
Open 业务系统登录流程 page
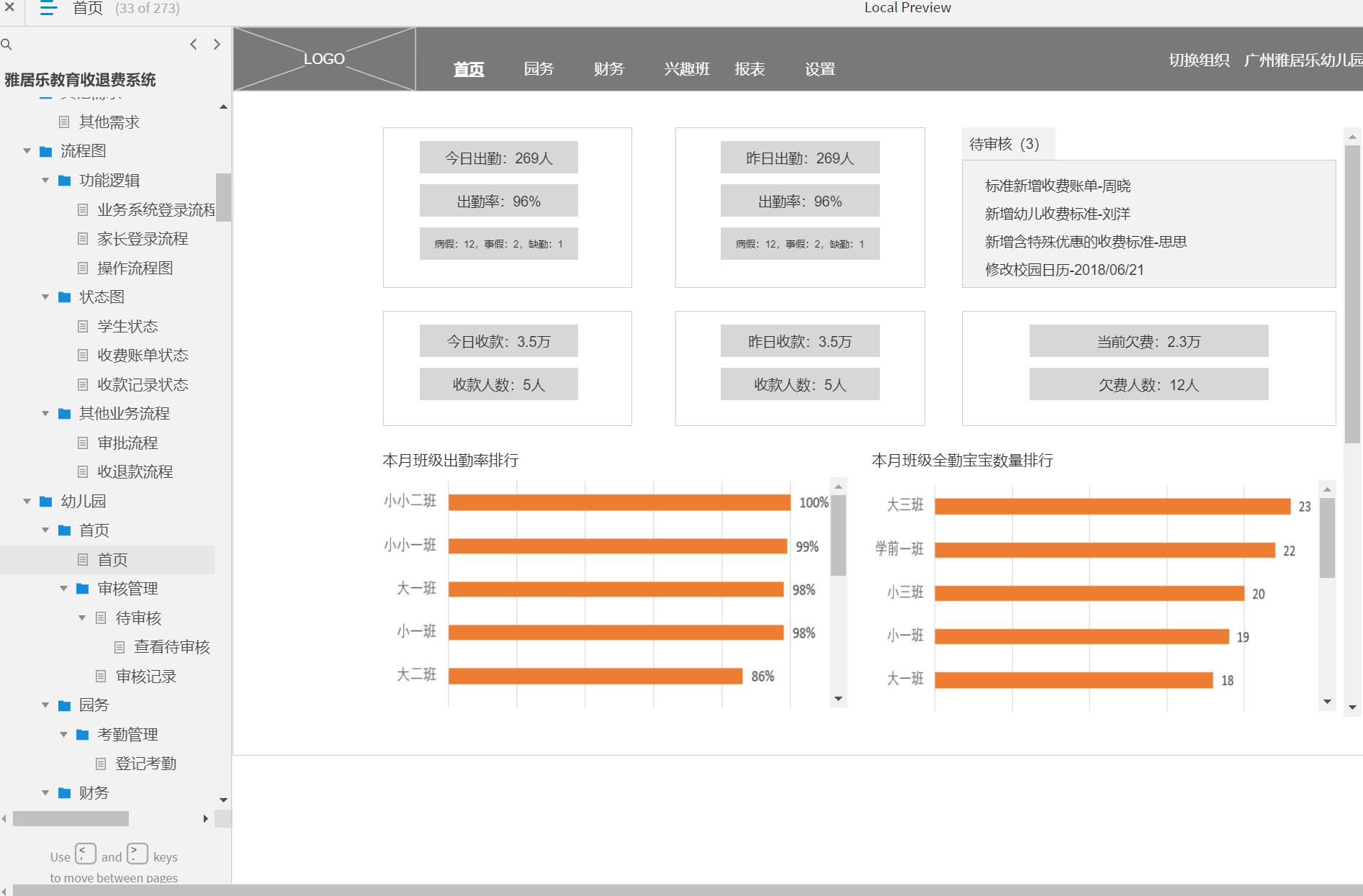pyautogui.click(x=156, y=210)
